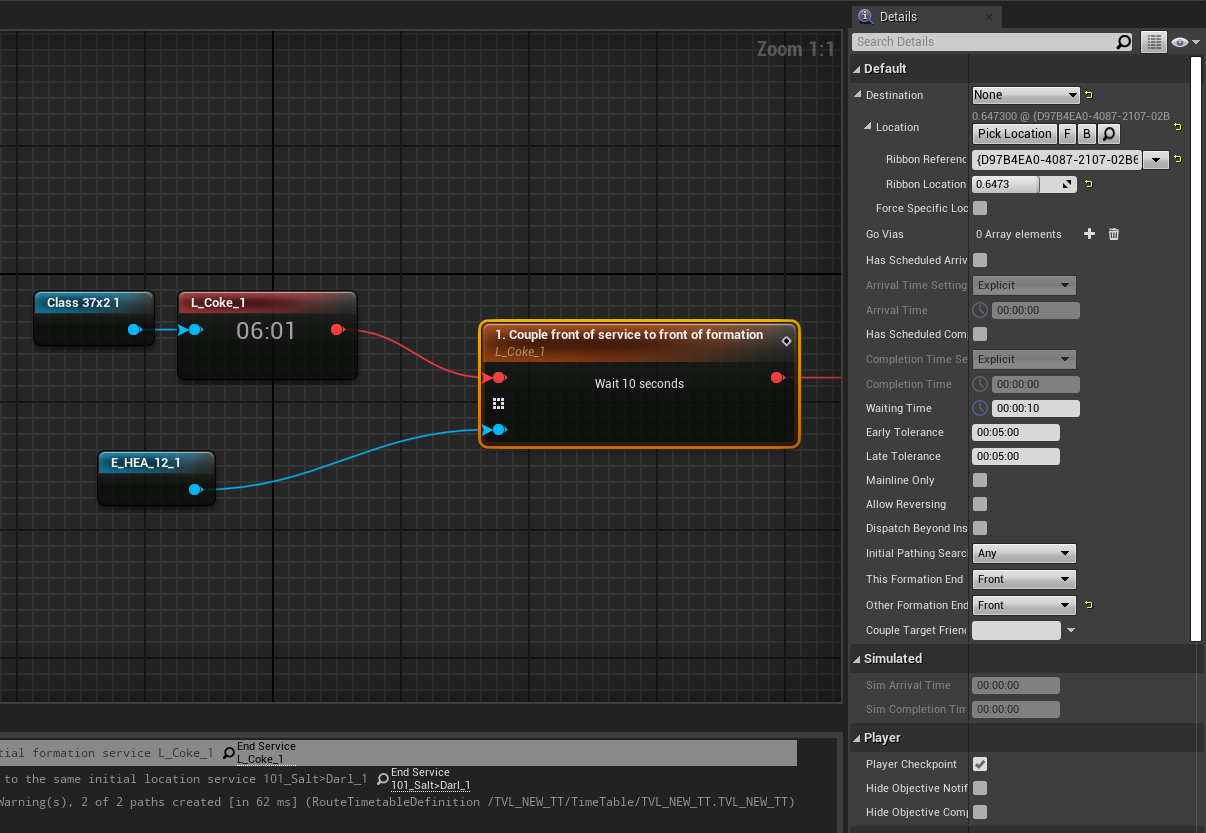Open the Details view options eye menu
This screenshot has width=1206, height=833.
(1185, 42)
